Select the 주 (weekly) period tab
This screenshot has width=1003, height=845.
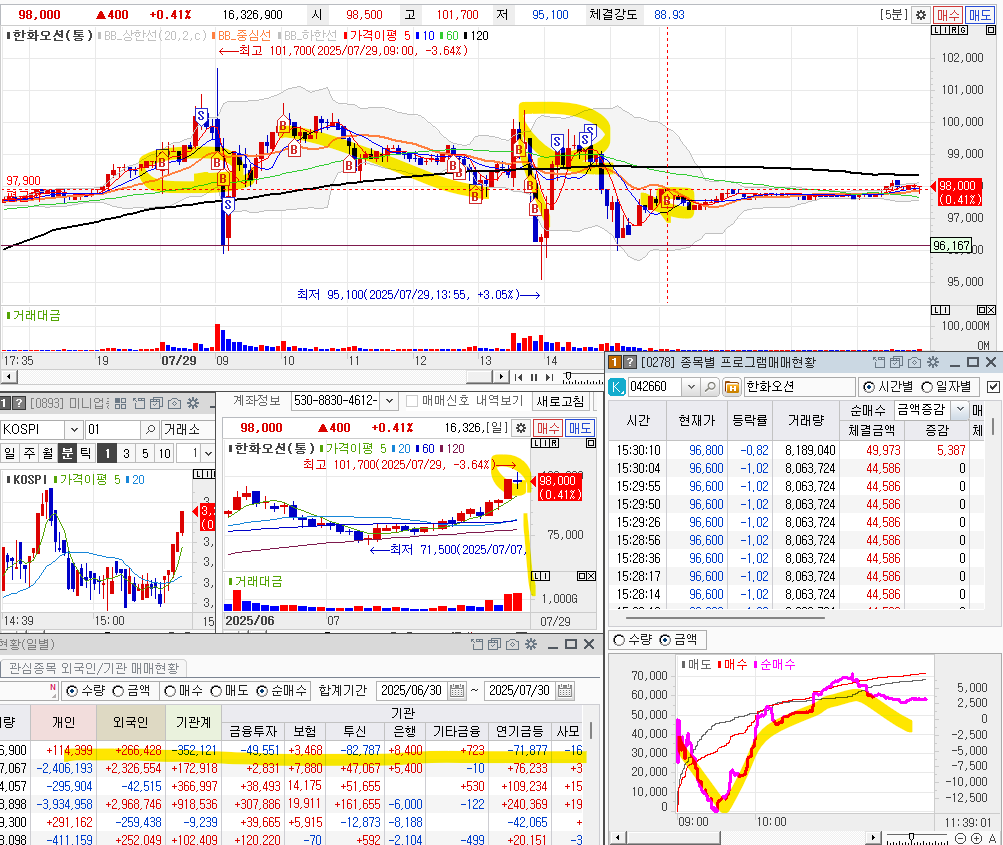coord(29,454)
